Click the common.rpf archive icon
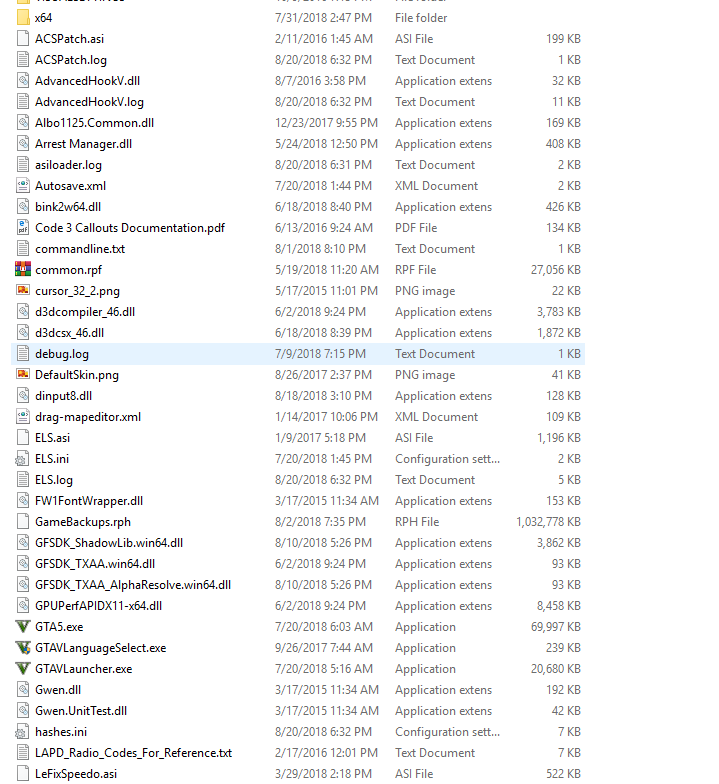 [x=23, y=270]
